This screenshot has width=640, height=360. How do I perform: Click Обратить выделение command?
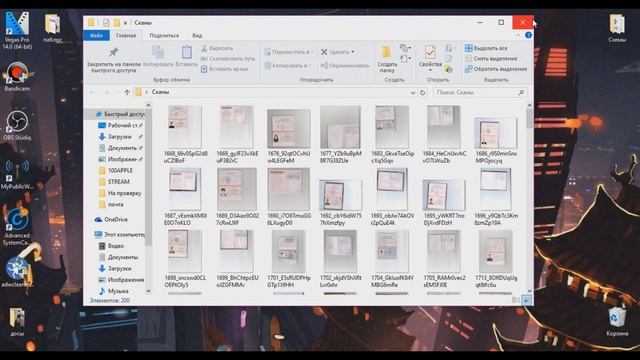pos(496,69)
